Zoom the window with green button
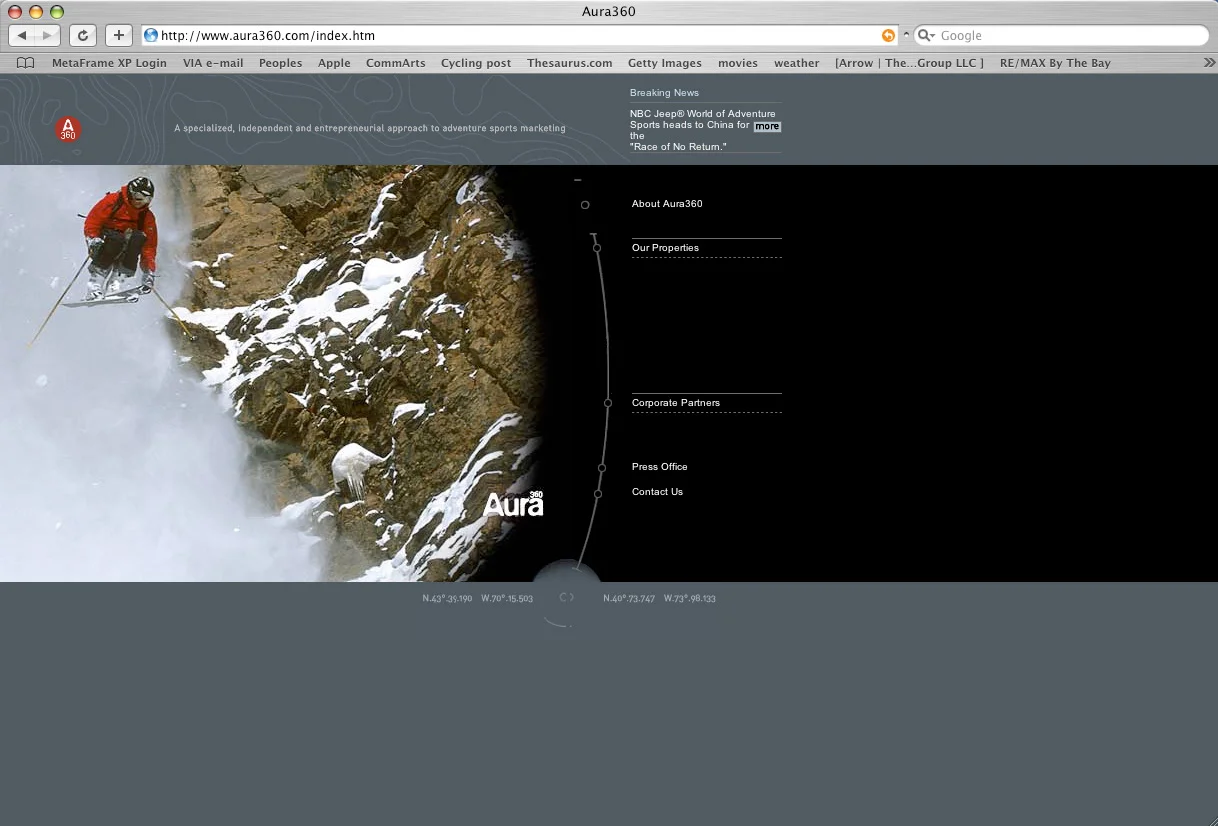The width and height of the screenshot is (1218, 826). coord(57,12)
